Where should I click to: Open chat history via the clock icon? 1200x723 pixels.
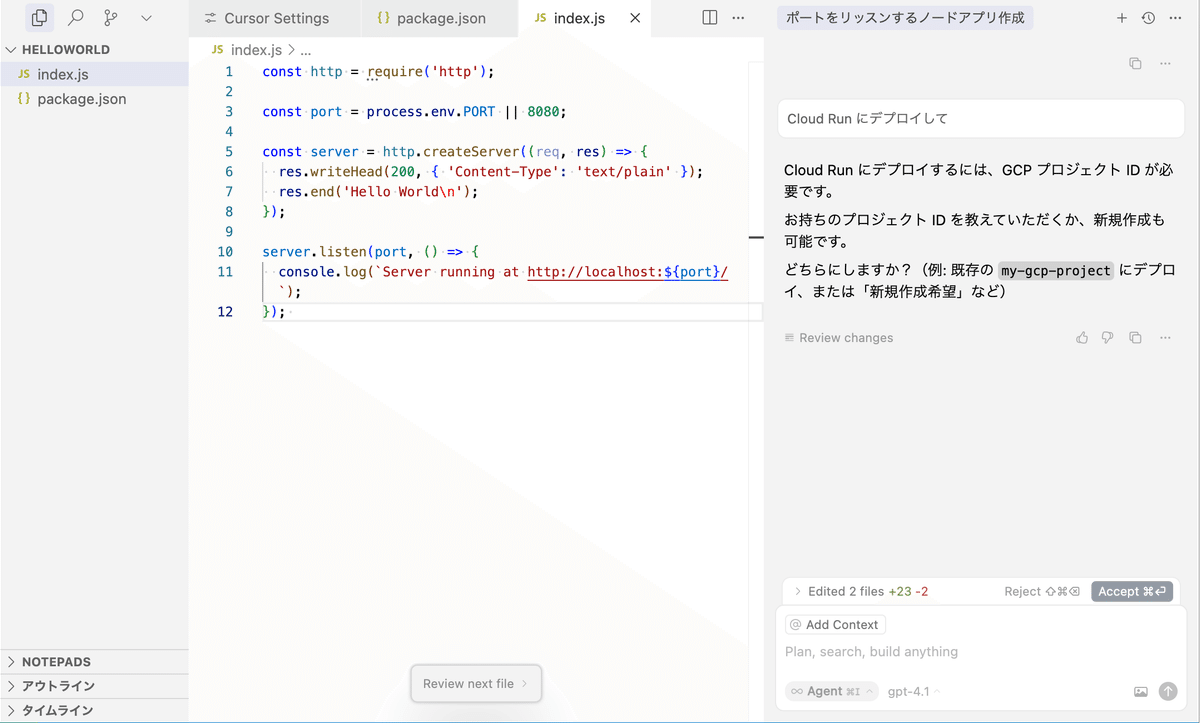point(1148,17)
